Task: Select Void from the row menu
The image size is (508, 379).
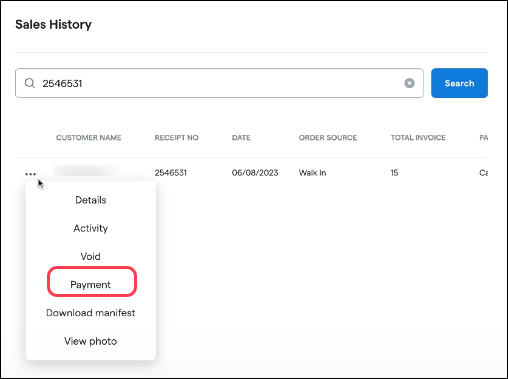Action: click(90, 256)
